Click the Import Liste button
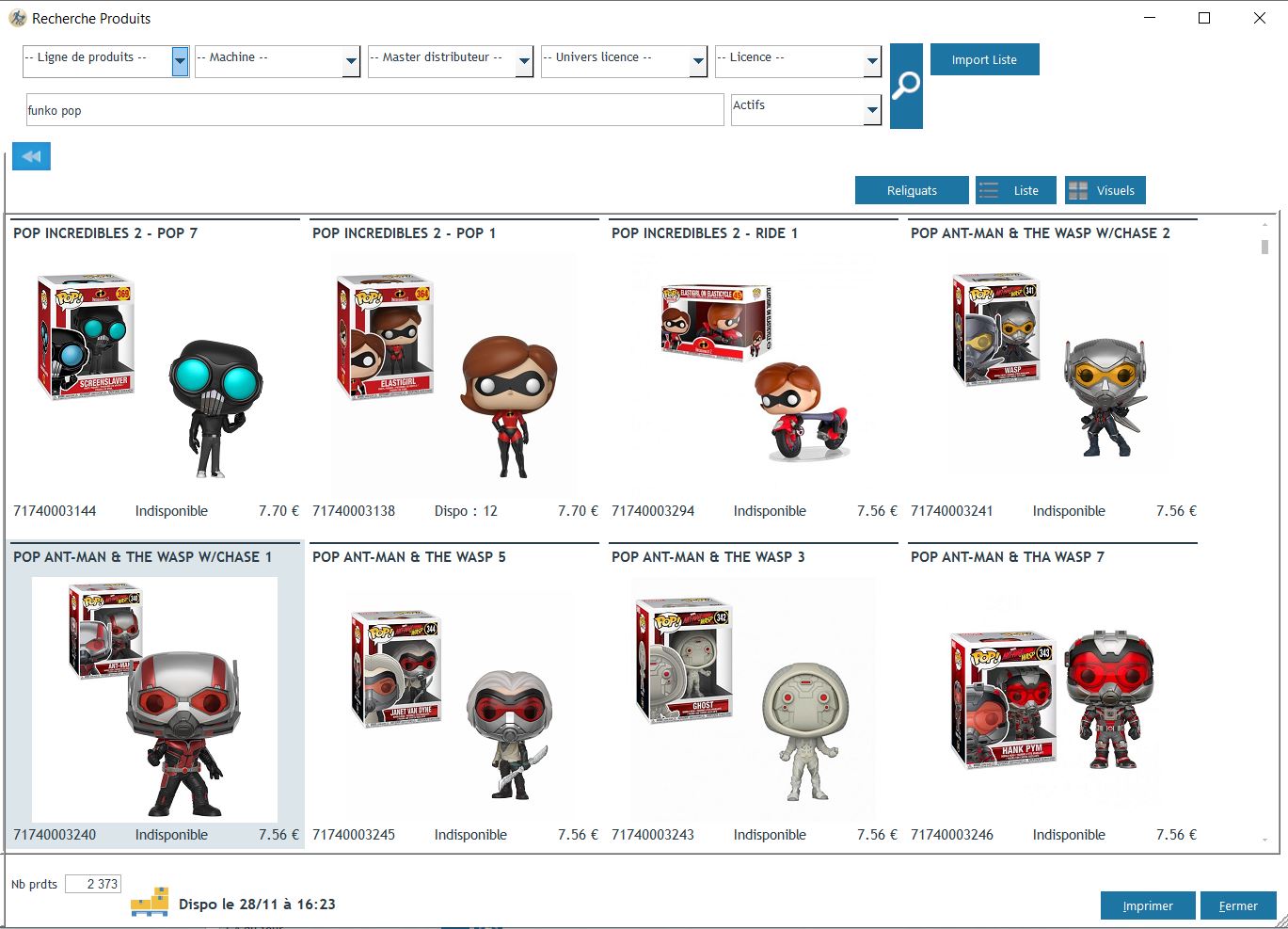 click(x=984, y=59)
